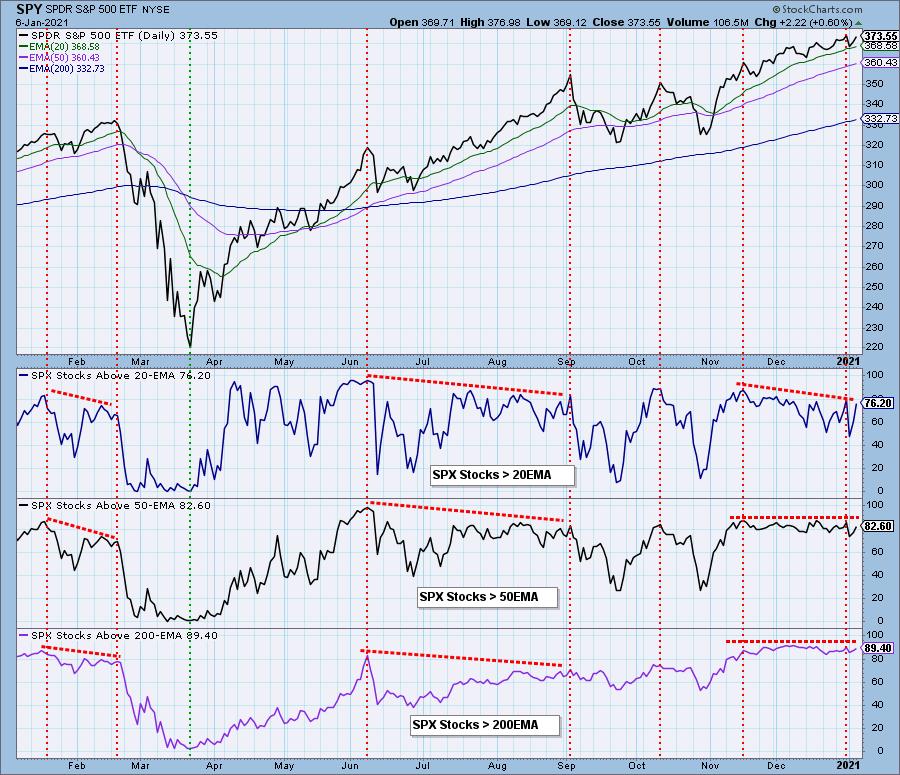Click the 373.55 last-price tag on price axis
900x775 pixels.
pos(880,36)
